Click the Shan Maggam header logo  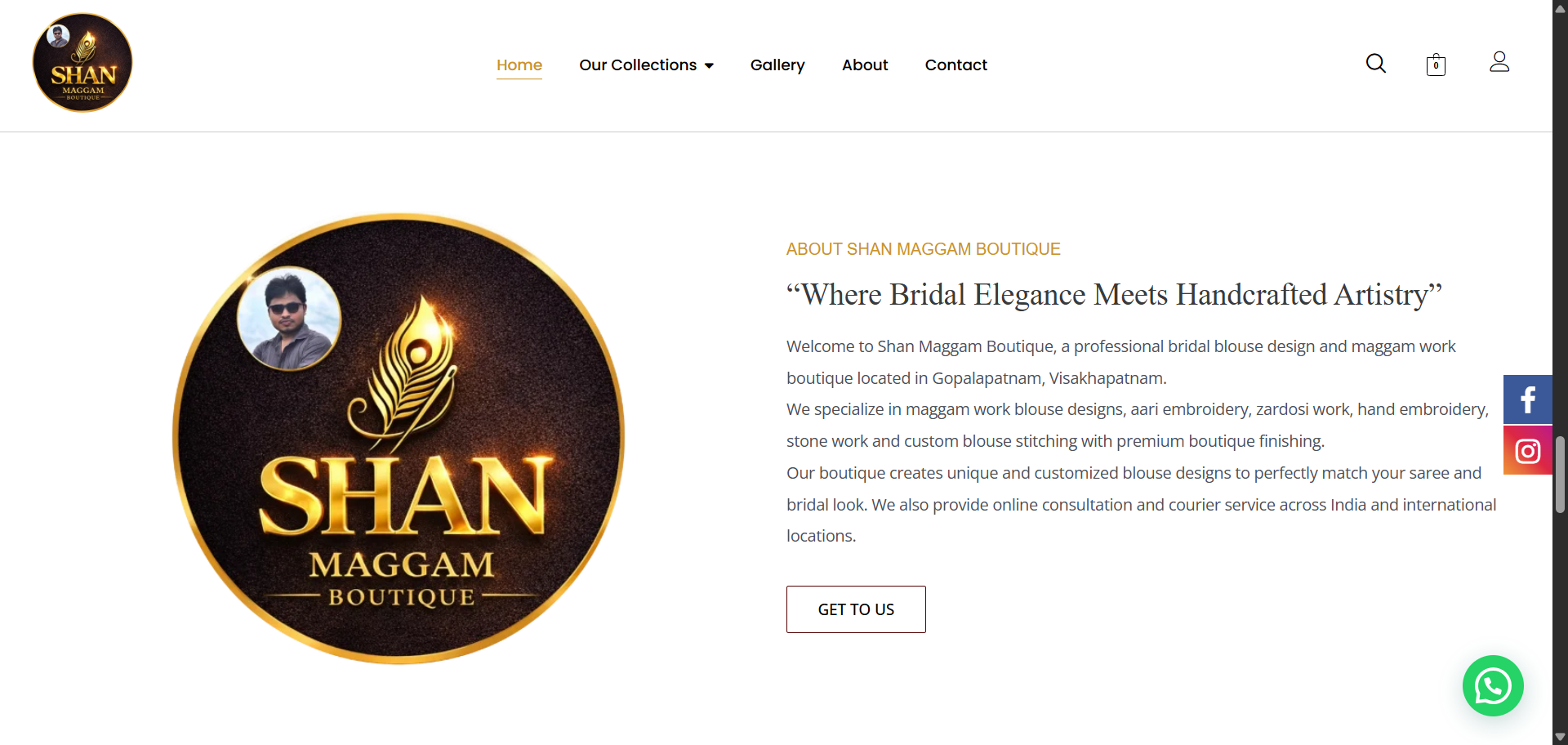[x=82, y=63]
